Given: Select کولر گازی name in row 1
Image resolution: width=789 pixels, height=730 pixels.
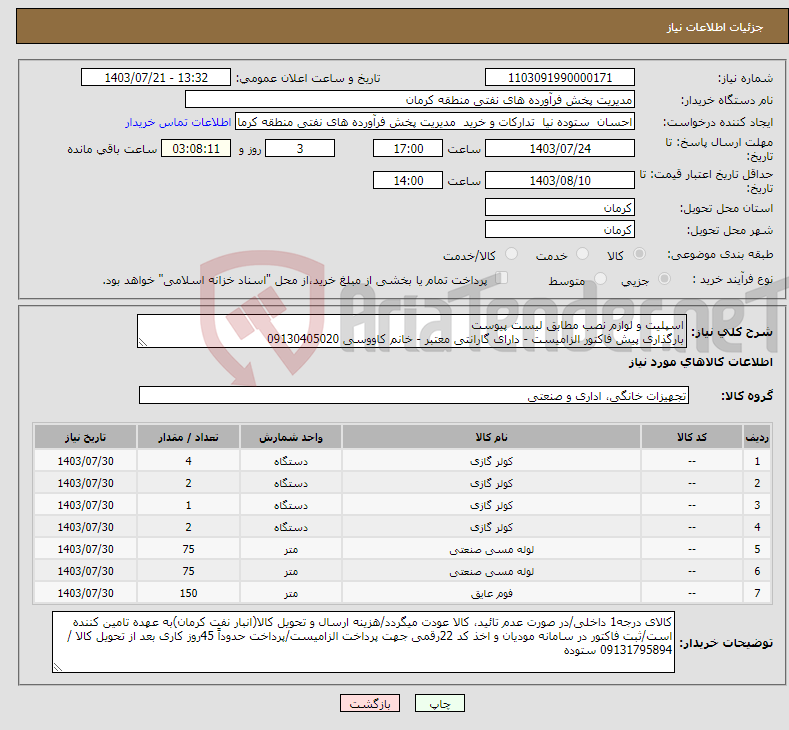Looking at the screenshot, I should (491, 461).
